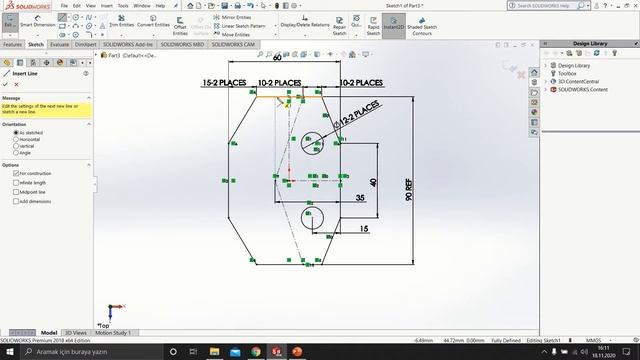Click the Mirror Entities command
The width and height of the screenshot is (640, 360).
pos(232,17)
